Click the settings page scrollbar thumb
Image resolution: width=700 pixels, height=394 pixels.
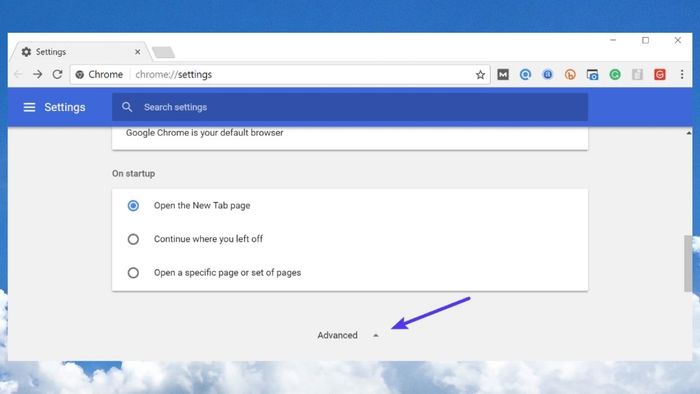tap(688, 263)
